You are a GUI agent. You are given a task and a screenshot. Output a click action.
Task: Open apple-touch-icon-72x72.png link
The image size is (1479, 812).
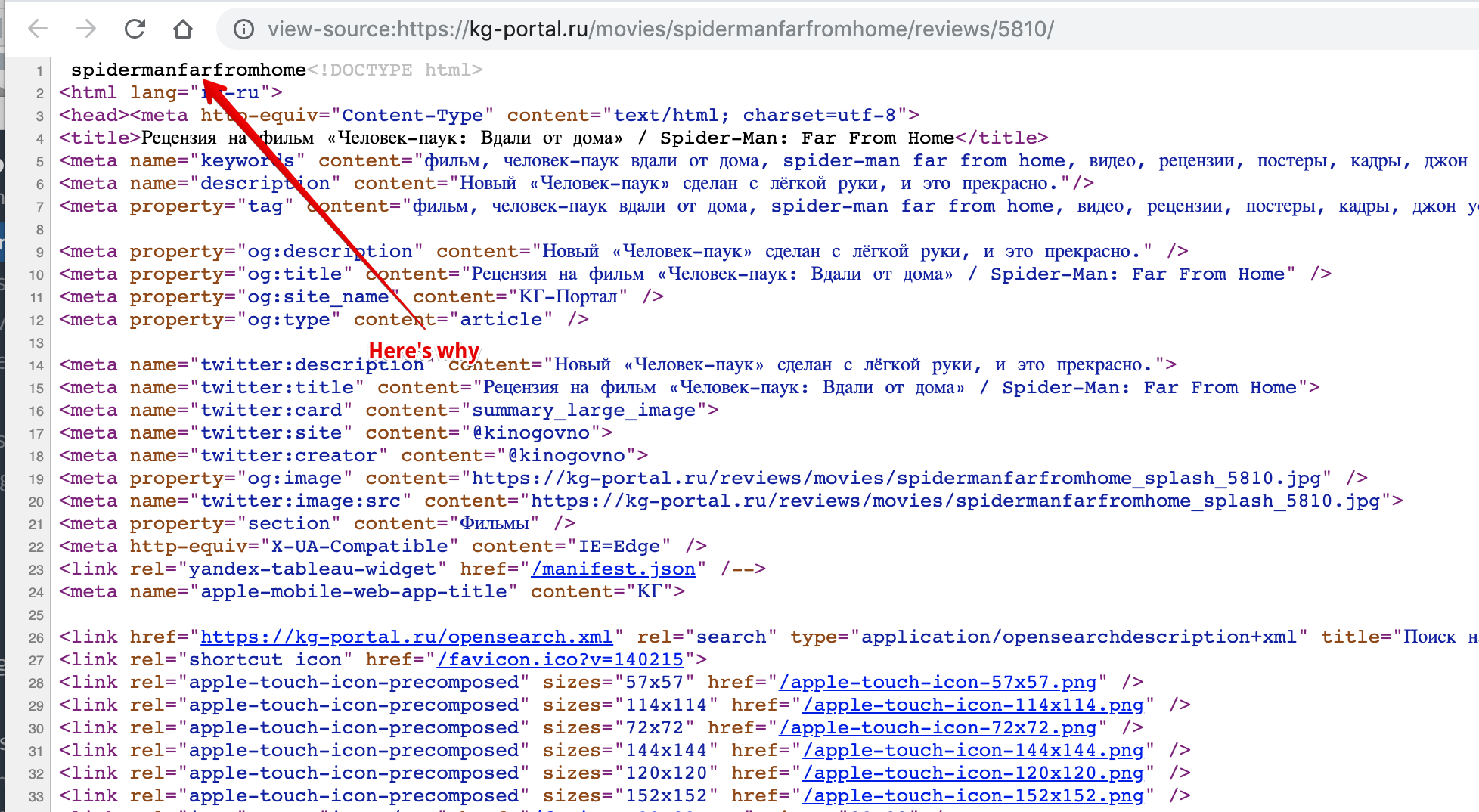(x=938, y=727)
